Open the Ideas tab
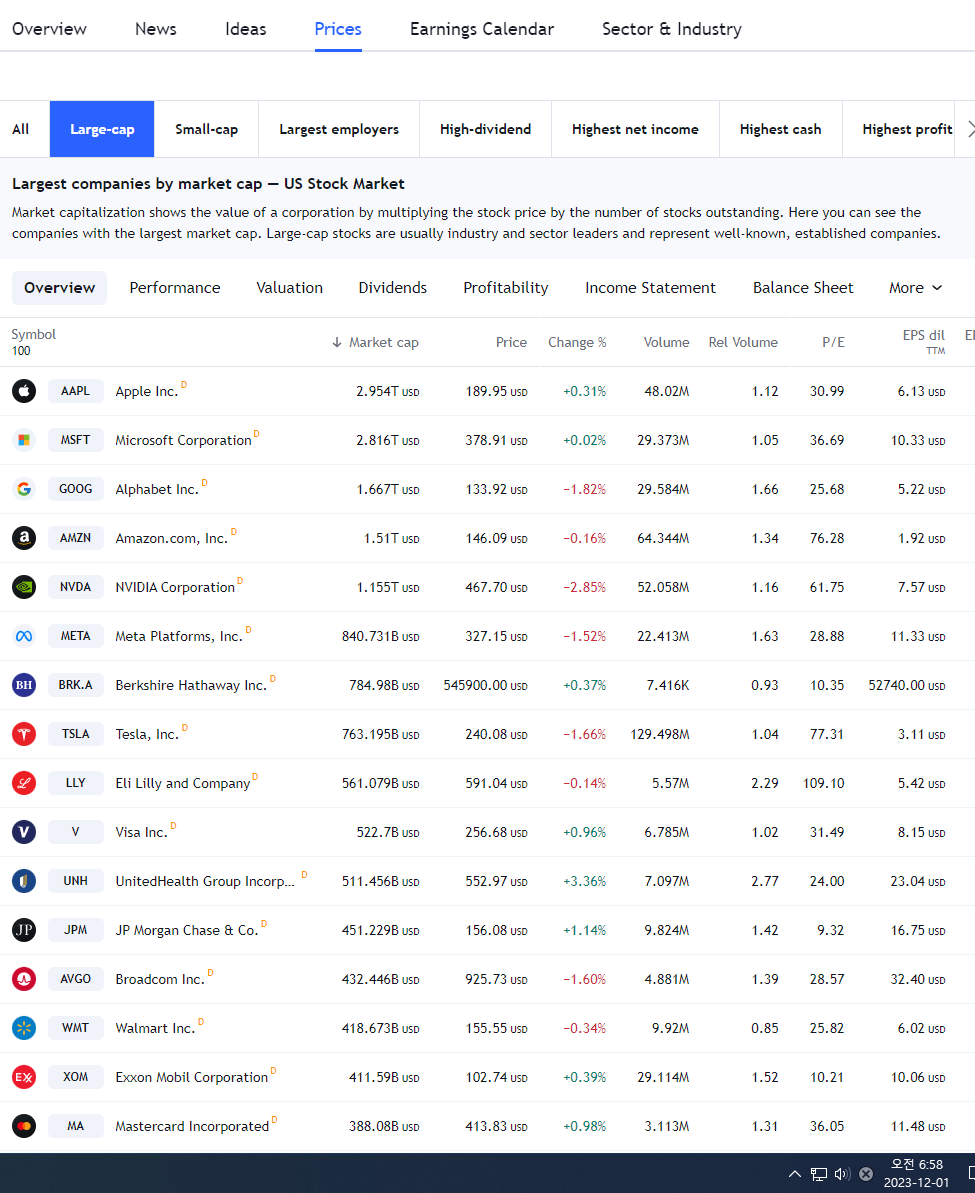The height and width of the screenshot is (1193, 975). [246, 29]
